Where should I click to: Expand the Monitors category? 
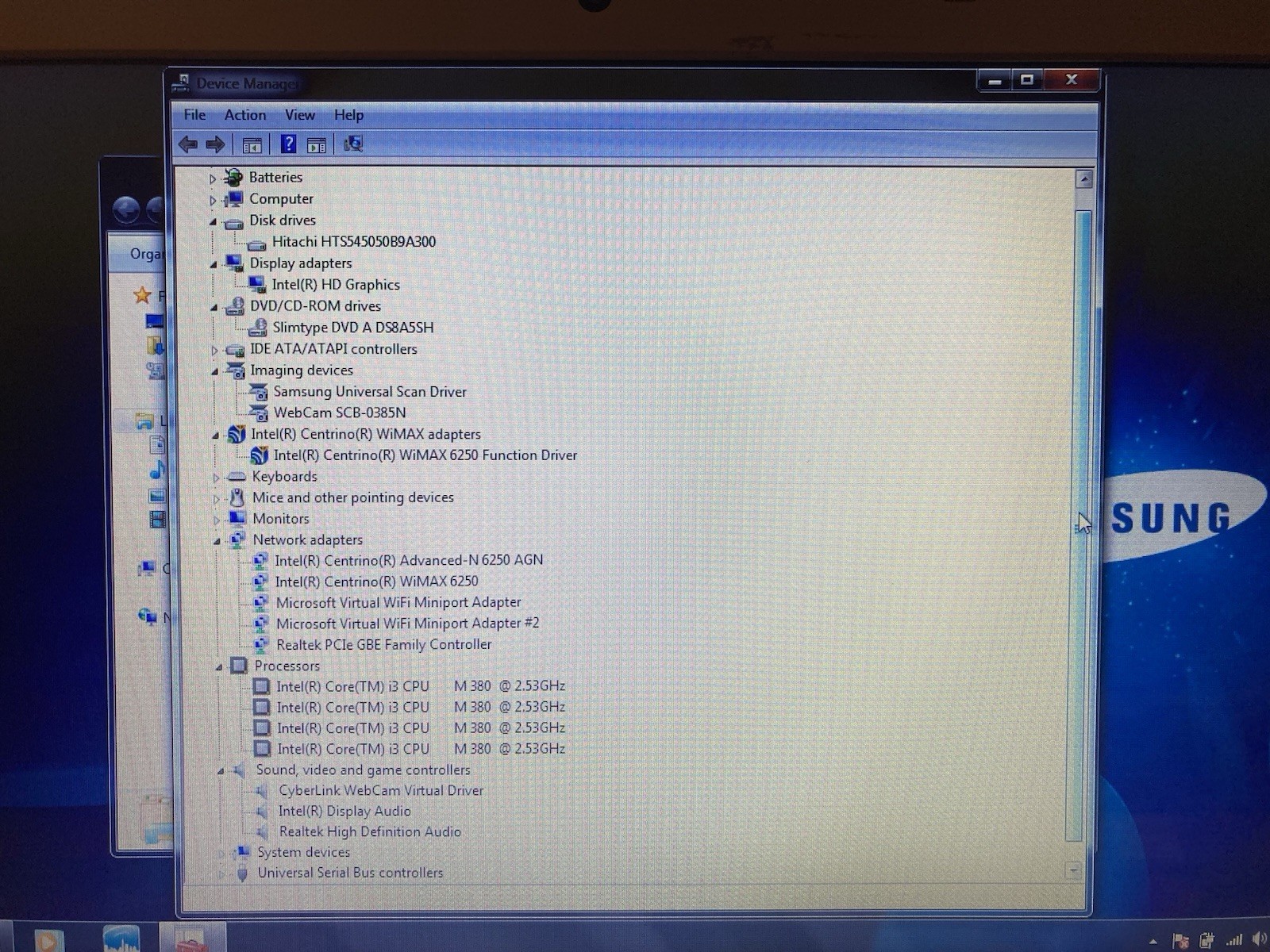click(x=216, y=520)
